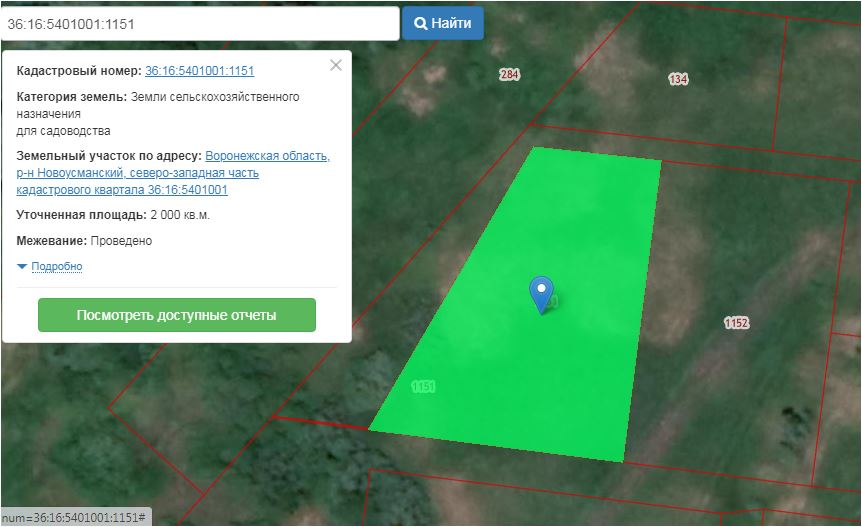
Task: Click the для садоводства text line
Action: [x=63, y=131]
